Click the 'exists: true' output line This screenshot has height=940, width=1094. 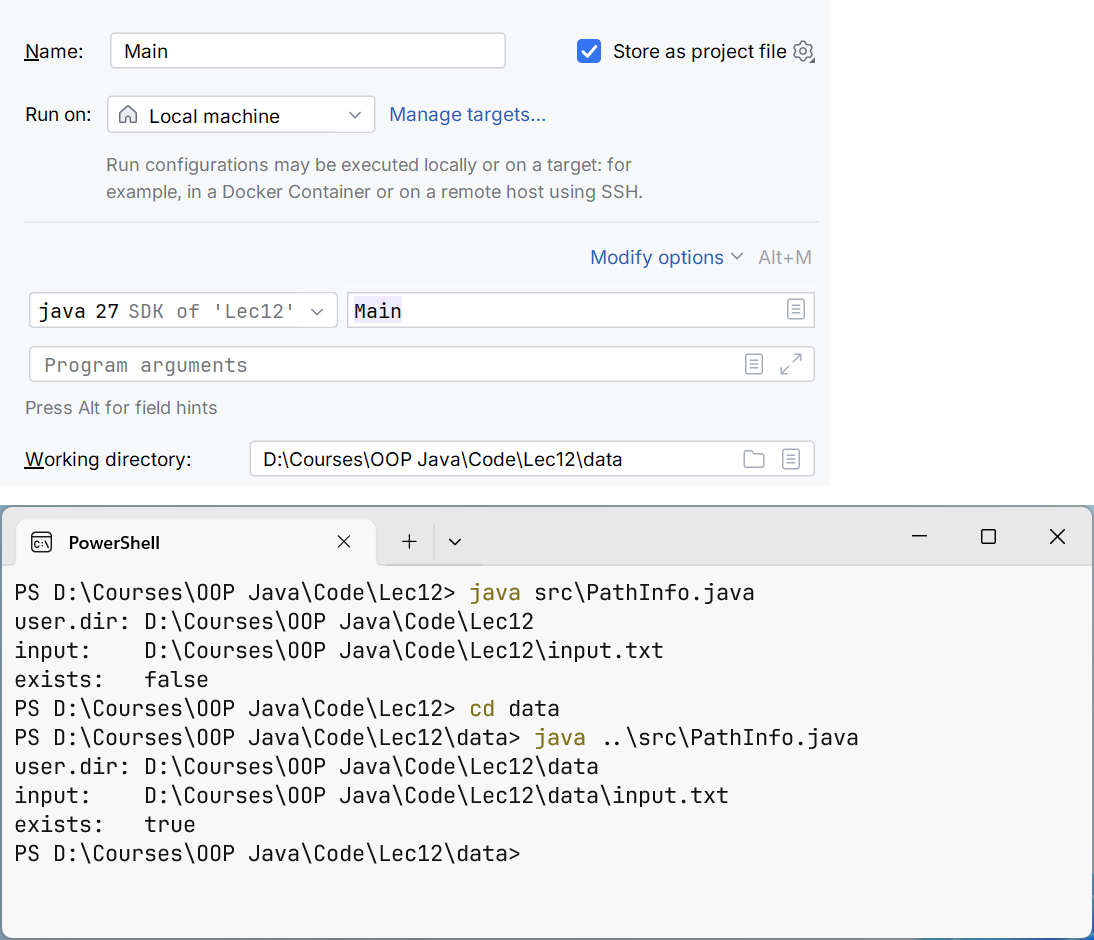pos(105,825)
